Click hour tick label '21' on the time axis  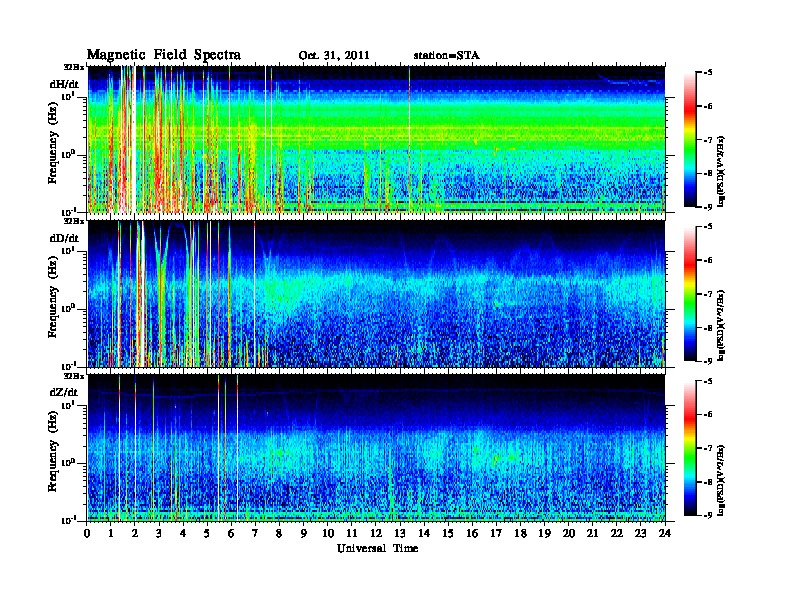coord(593,533)
